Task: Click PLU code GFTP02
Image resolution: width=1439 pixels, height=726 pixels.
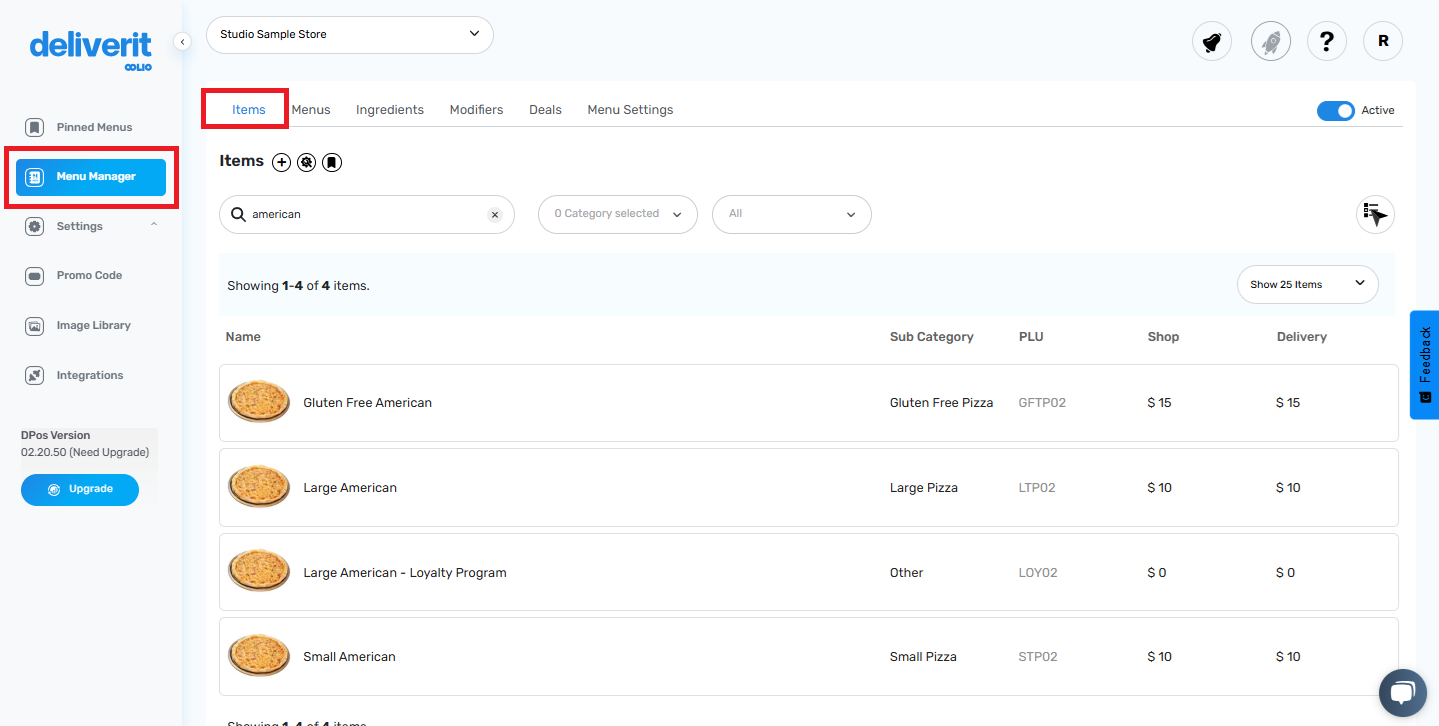Action: 1042,403
